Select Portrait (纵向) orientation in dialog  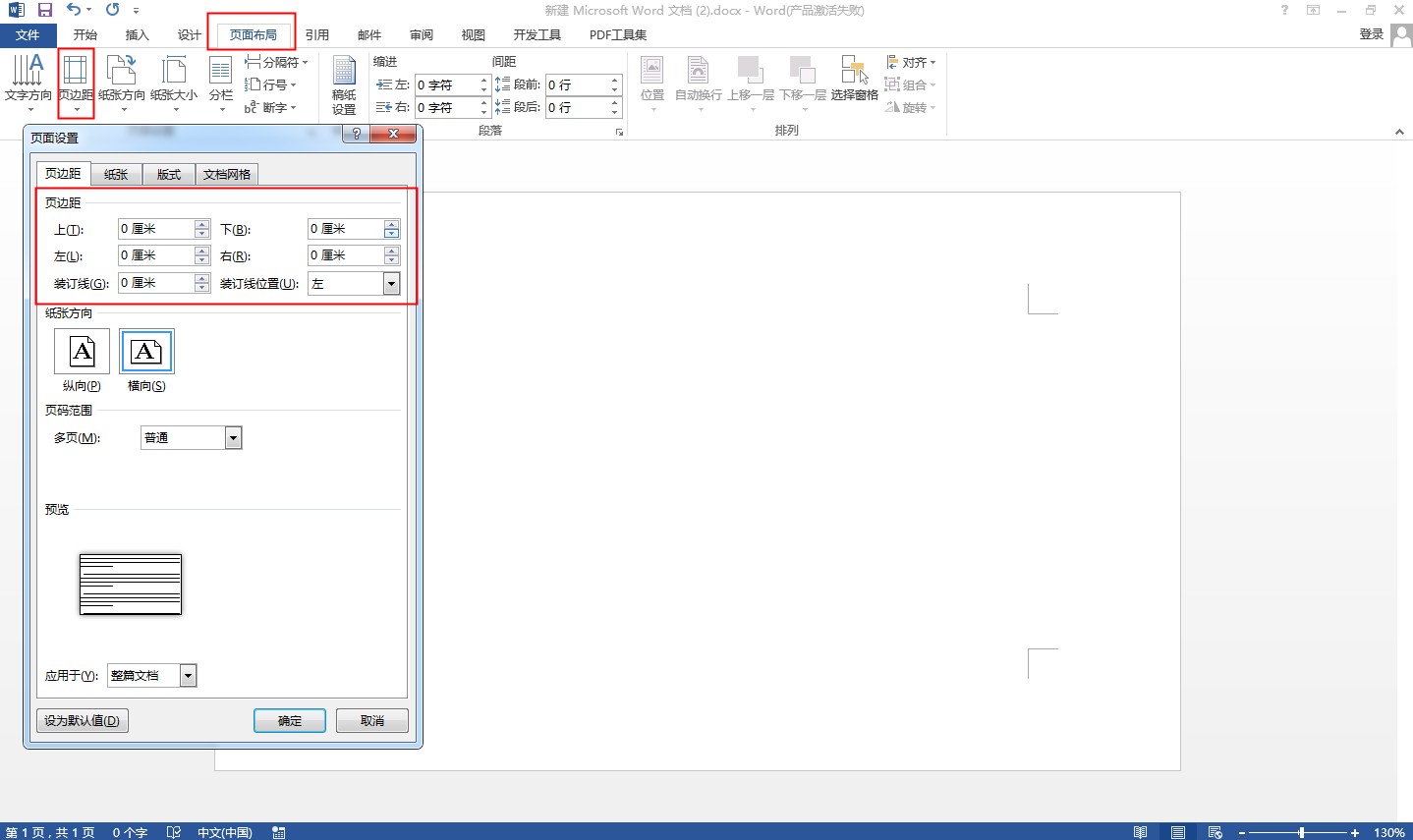coord(82,353)
